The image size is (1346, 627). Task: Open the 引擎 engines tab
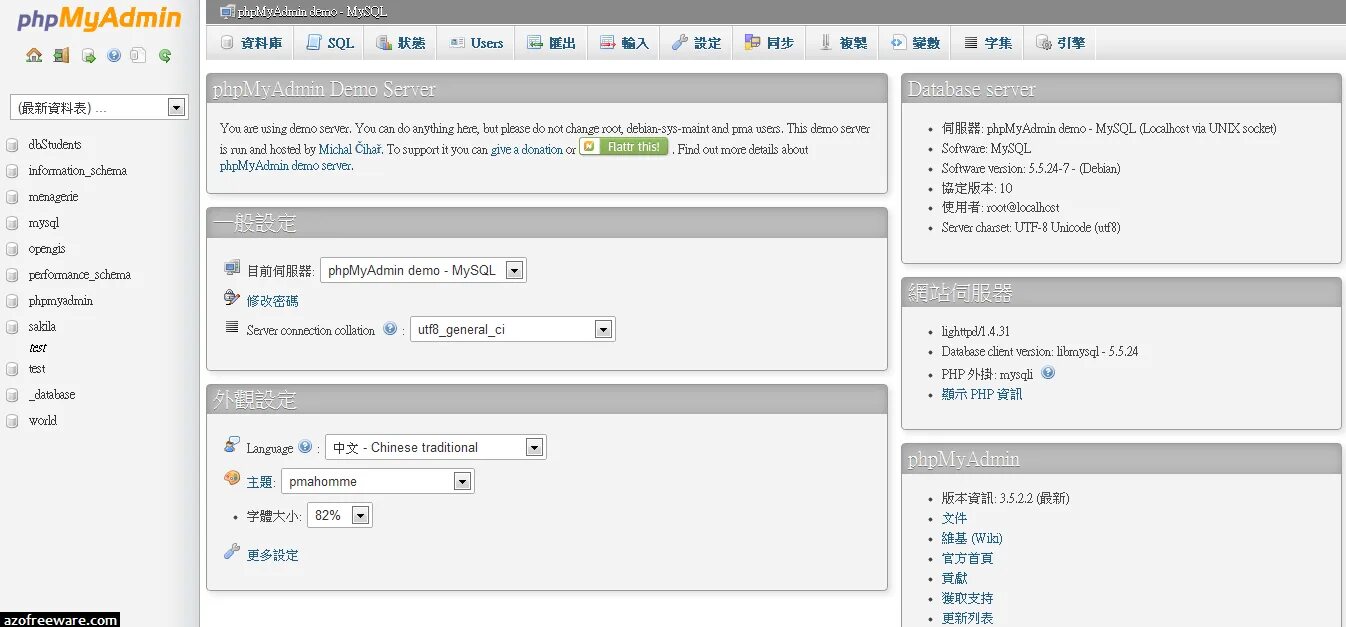pyautogui.click(x=1060, y=43)
